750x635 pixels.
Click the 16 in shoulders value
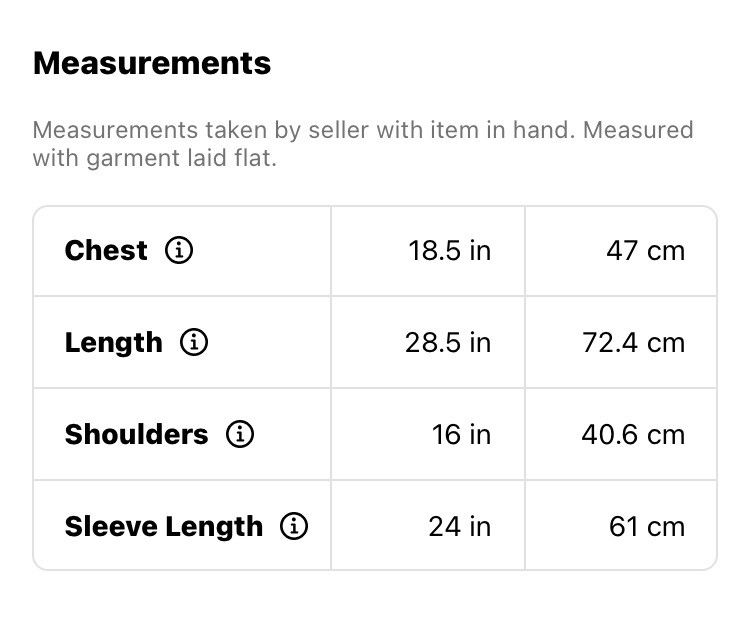(x=461, y=435)
